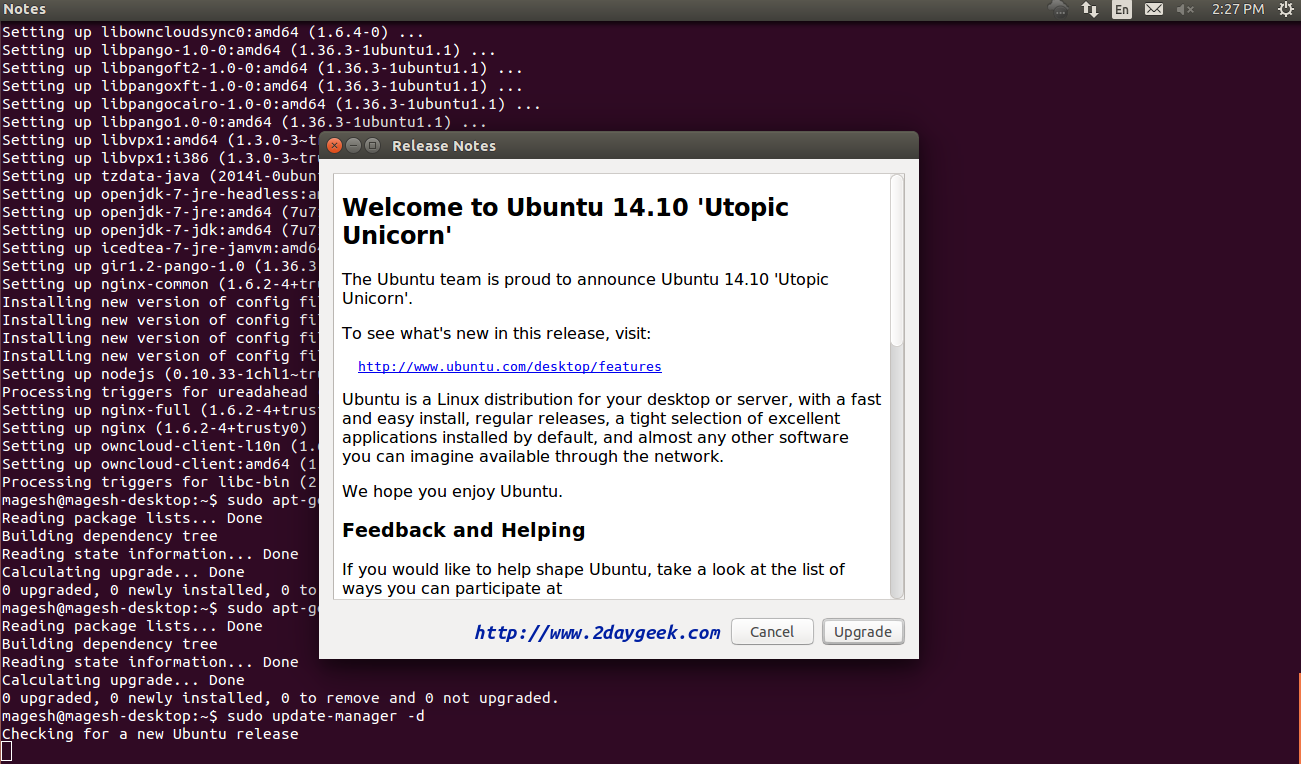Viewport: 1301px width, 764px height.
Task: Follow the ubuntu.com desktop features link
Action: 509,367
